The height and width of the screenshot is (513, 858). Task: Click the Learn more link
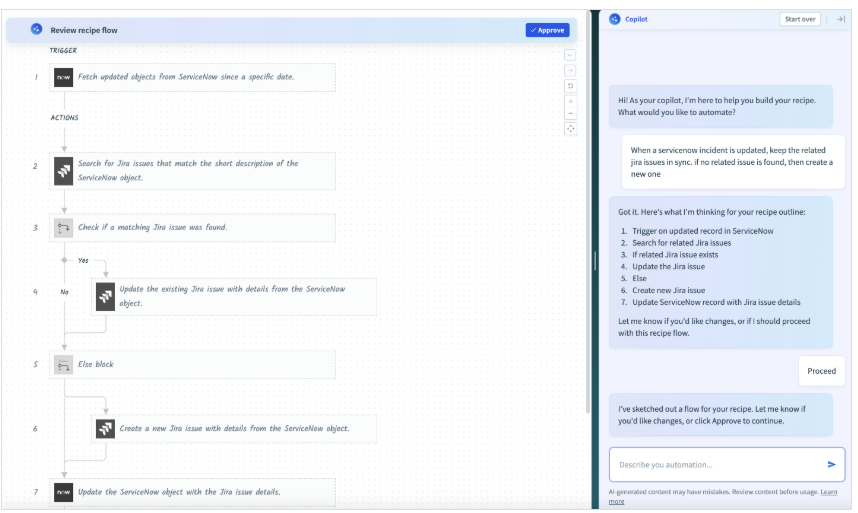click(723, 497)
